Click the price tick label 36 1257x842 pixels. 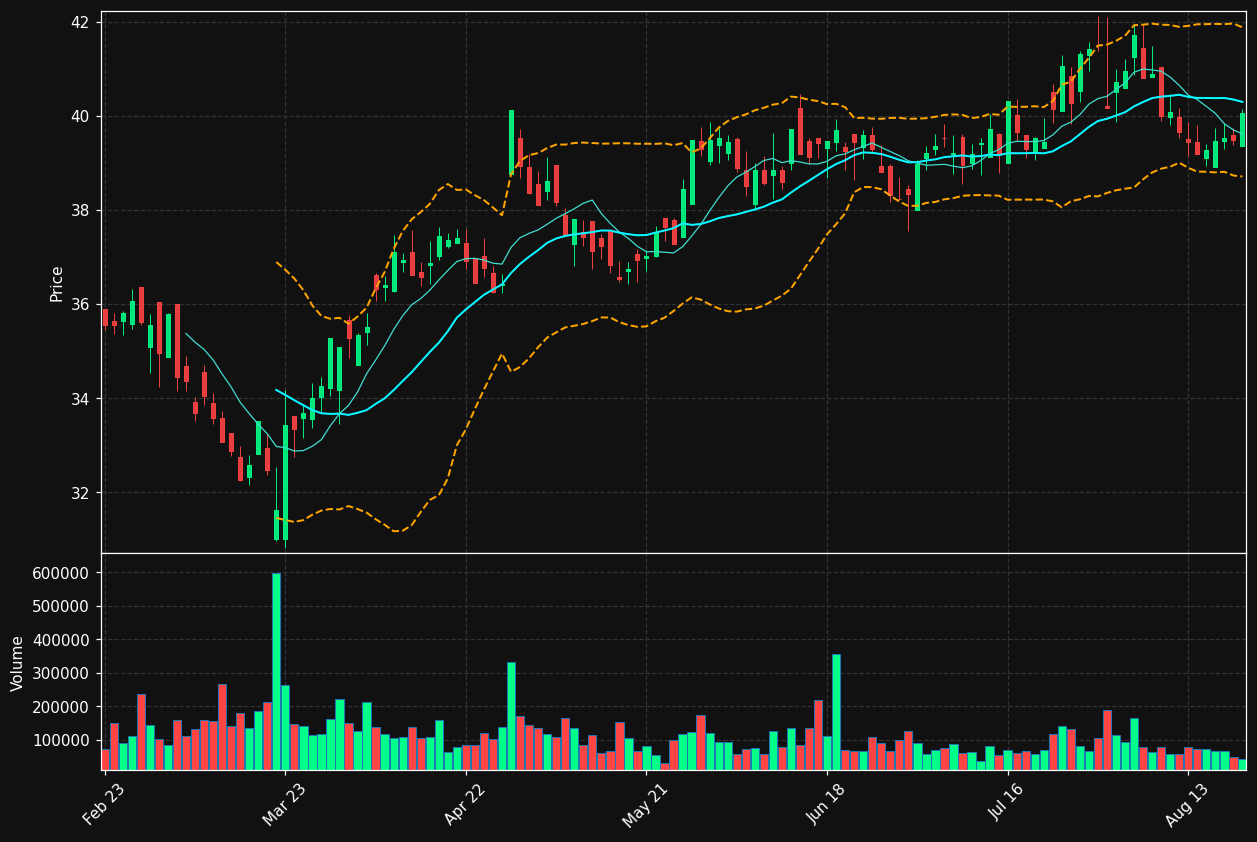click(x=81, y=304)
